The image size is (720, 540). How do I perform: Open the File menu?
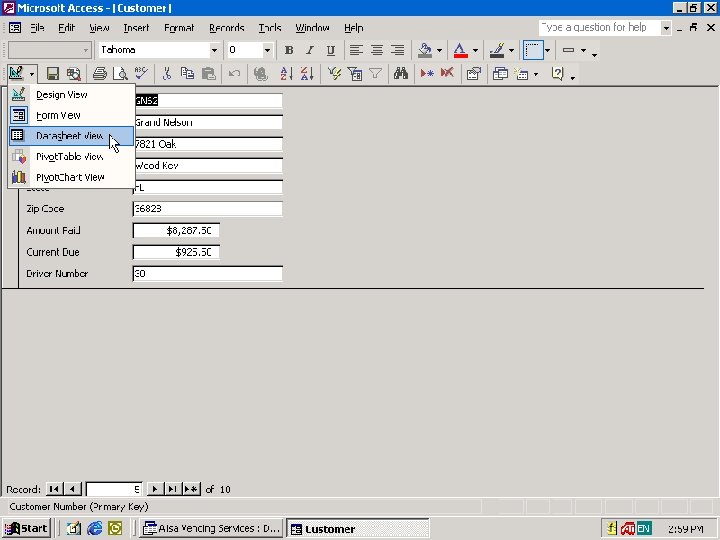pos(37,28)
